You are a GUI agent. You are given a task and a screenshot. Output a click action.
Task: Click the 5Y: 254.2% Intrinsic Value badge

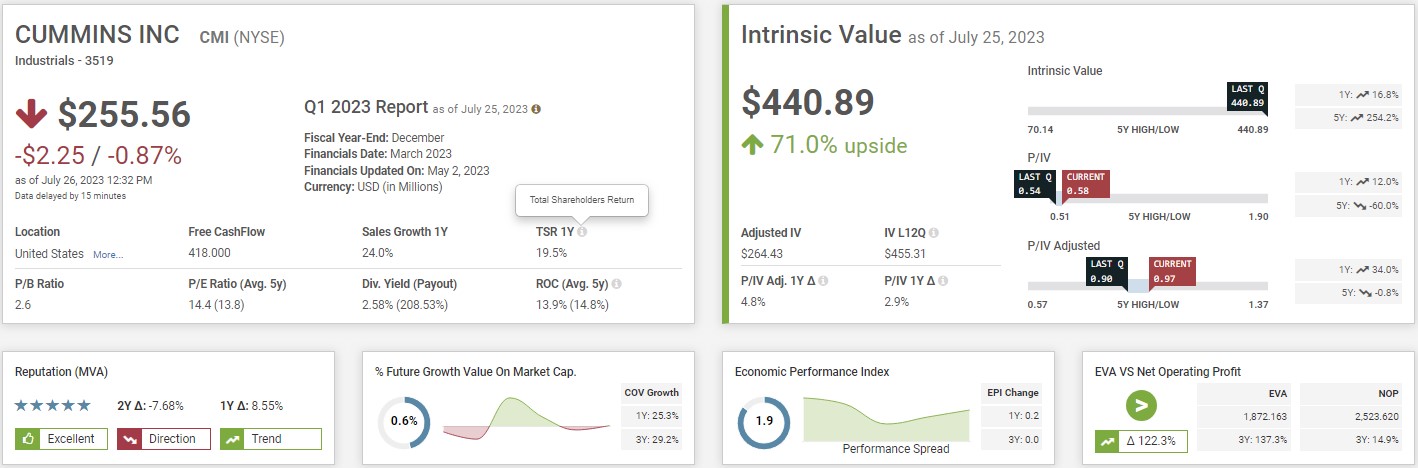tap(1349, 118)
